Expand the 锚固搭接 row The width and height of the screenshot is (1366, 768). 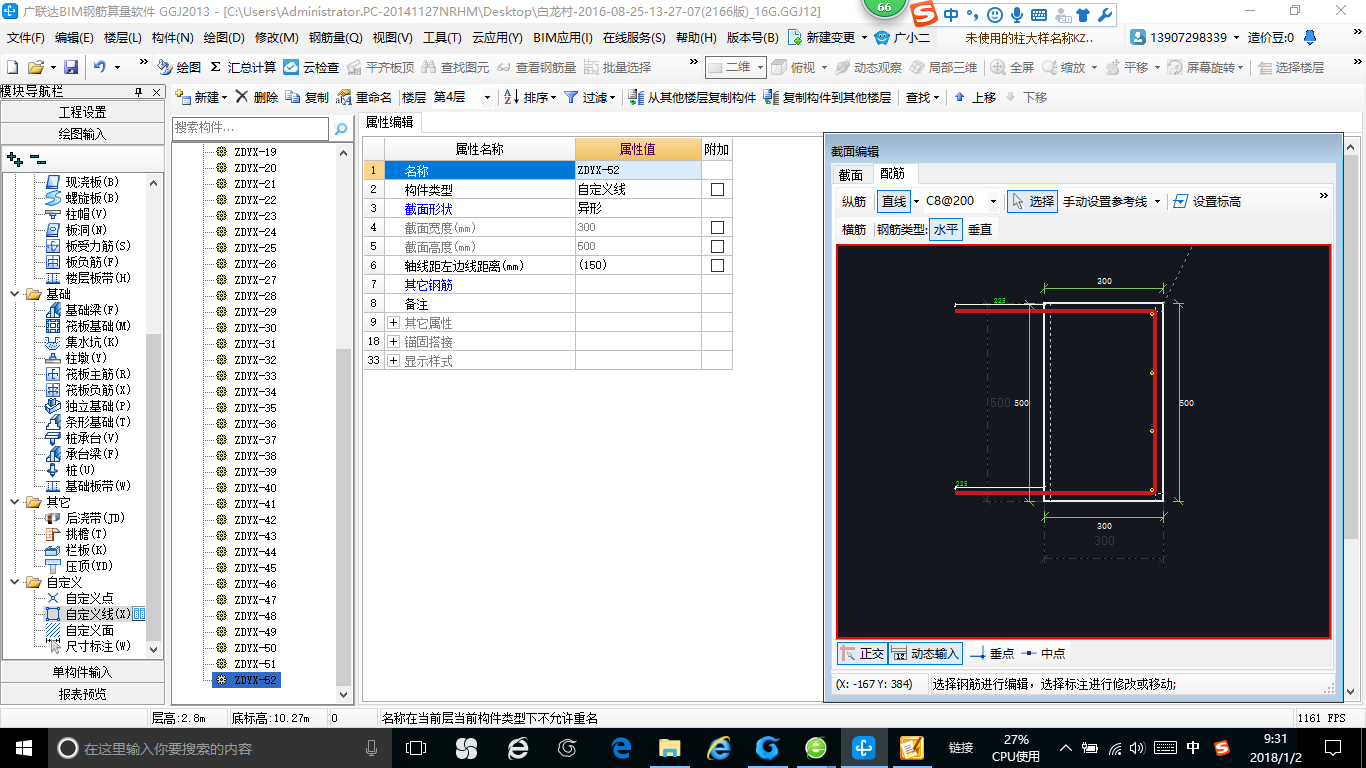(x=393, y=341)
